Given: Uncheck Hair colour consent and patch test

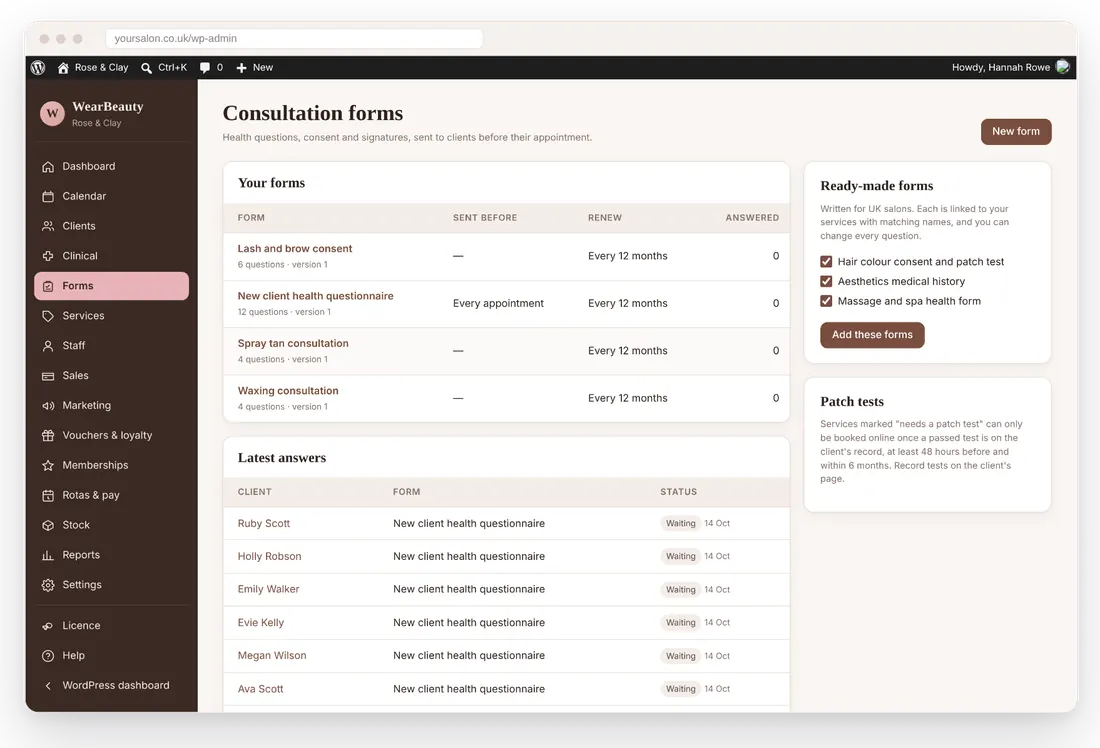Looking at the screenshot, I should (826, 262).
